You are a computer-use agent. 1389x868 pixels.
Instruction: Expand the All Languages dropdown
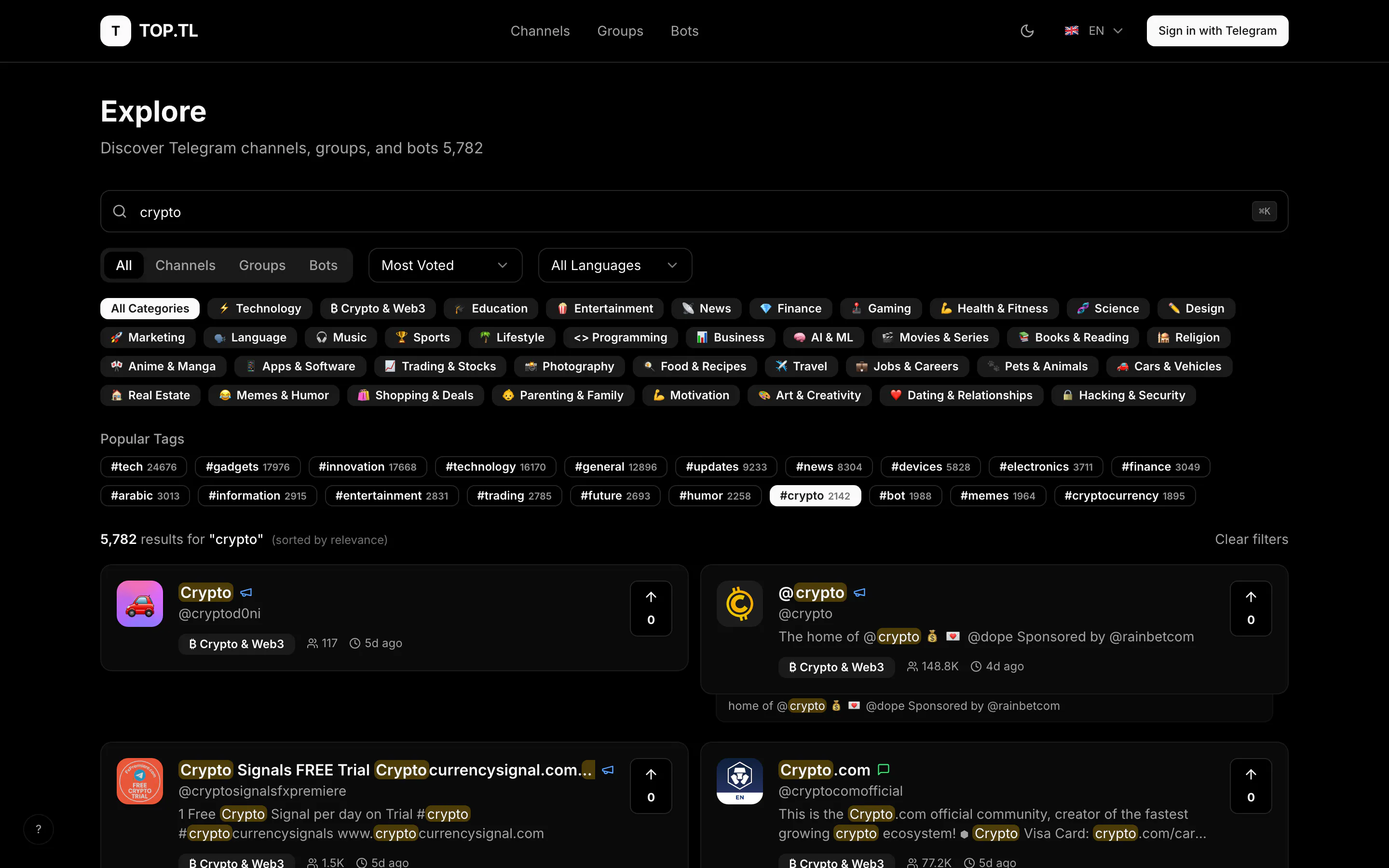pyautogui.click(x=615, y=265)
